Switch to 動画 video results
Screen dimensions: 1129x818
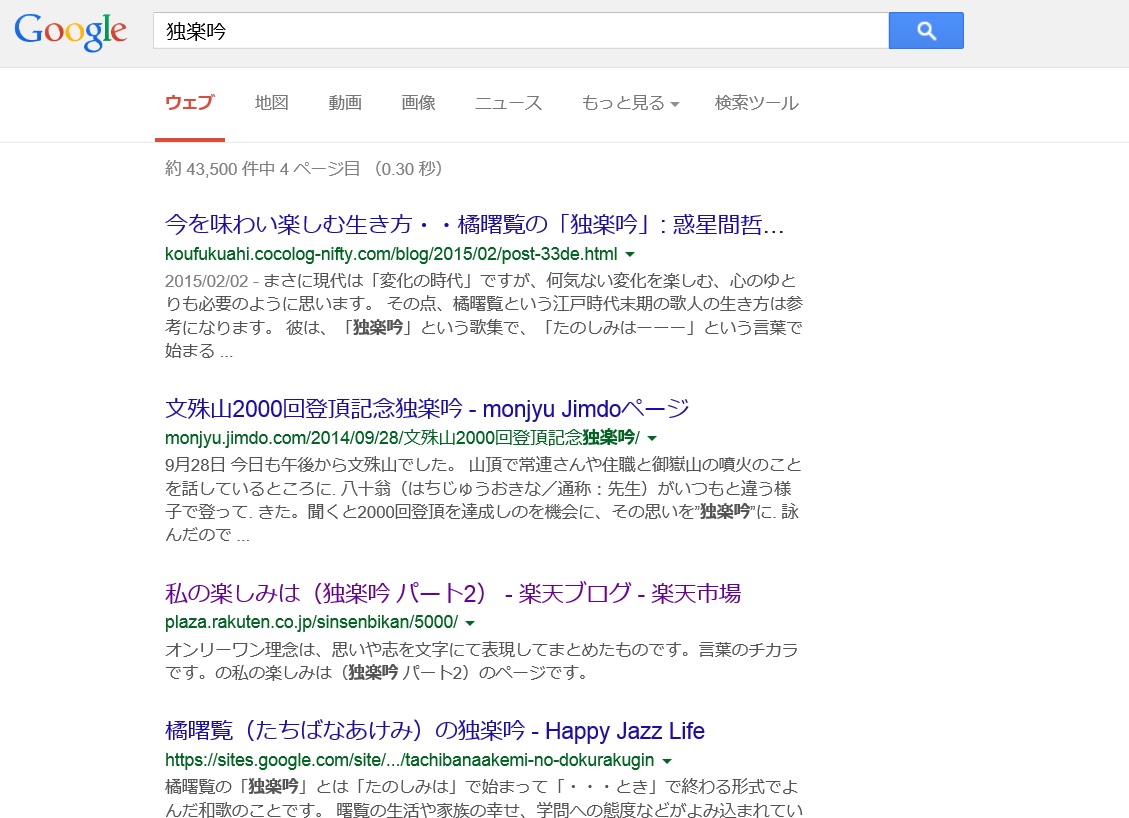pyautogui.click(x=344, y=102)
